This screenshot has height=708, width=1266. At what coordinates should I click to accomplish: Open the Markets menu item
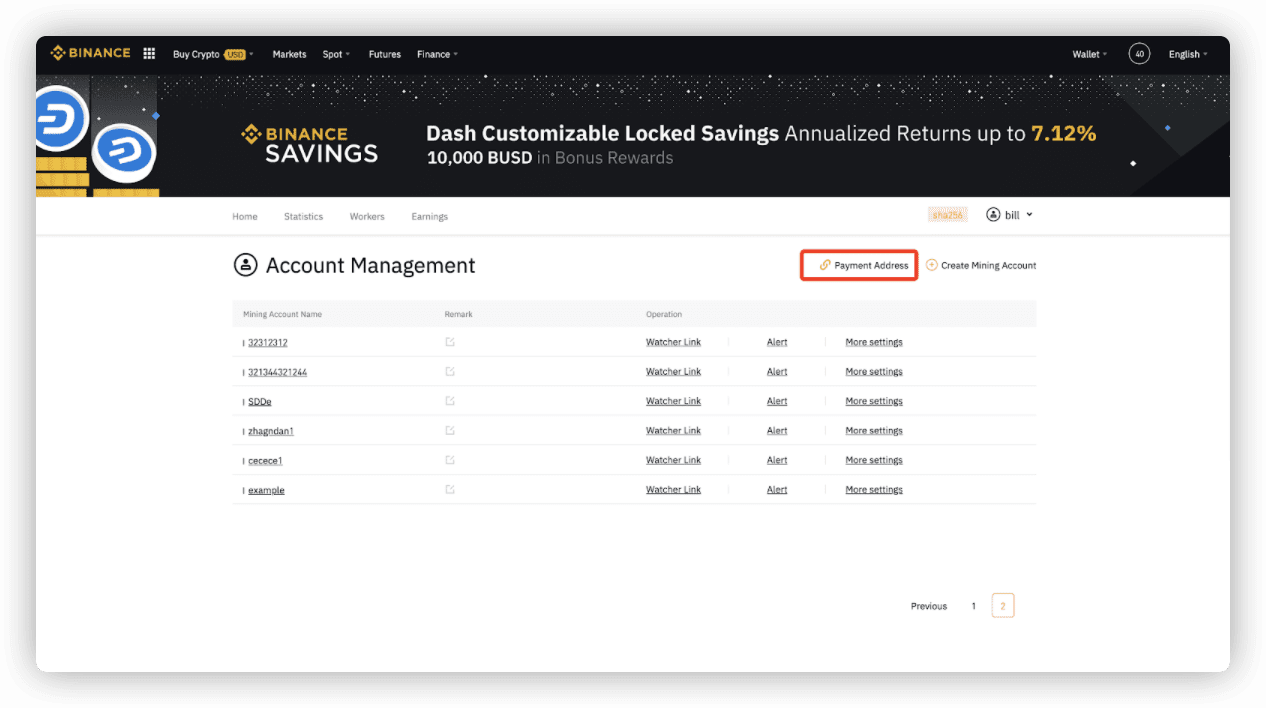(x=289, y=54)
